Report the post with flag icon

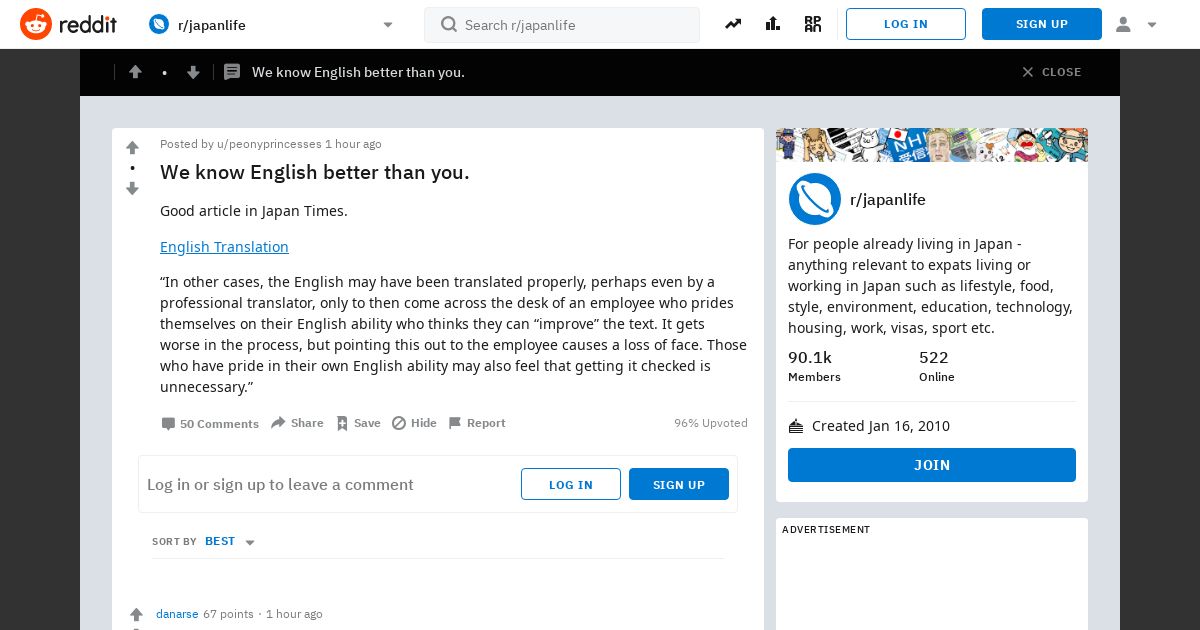point(476,423)
